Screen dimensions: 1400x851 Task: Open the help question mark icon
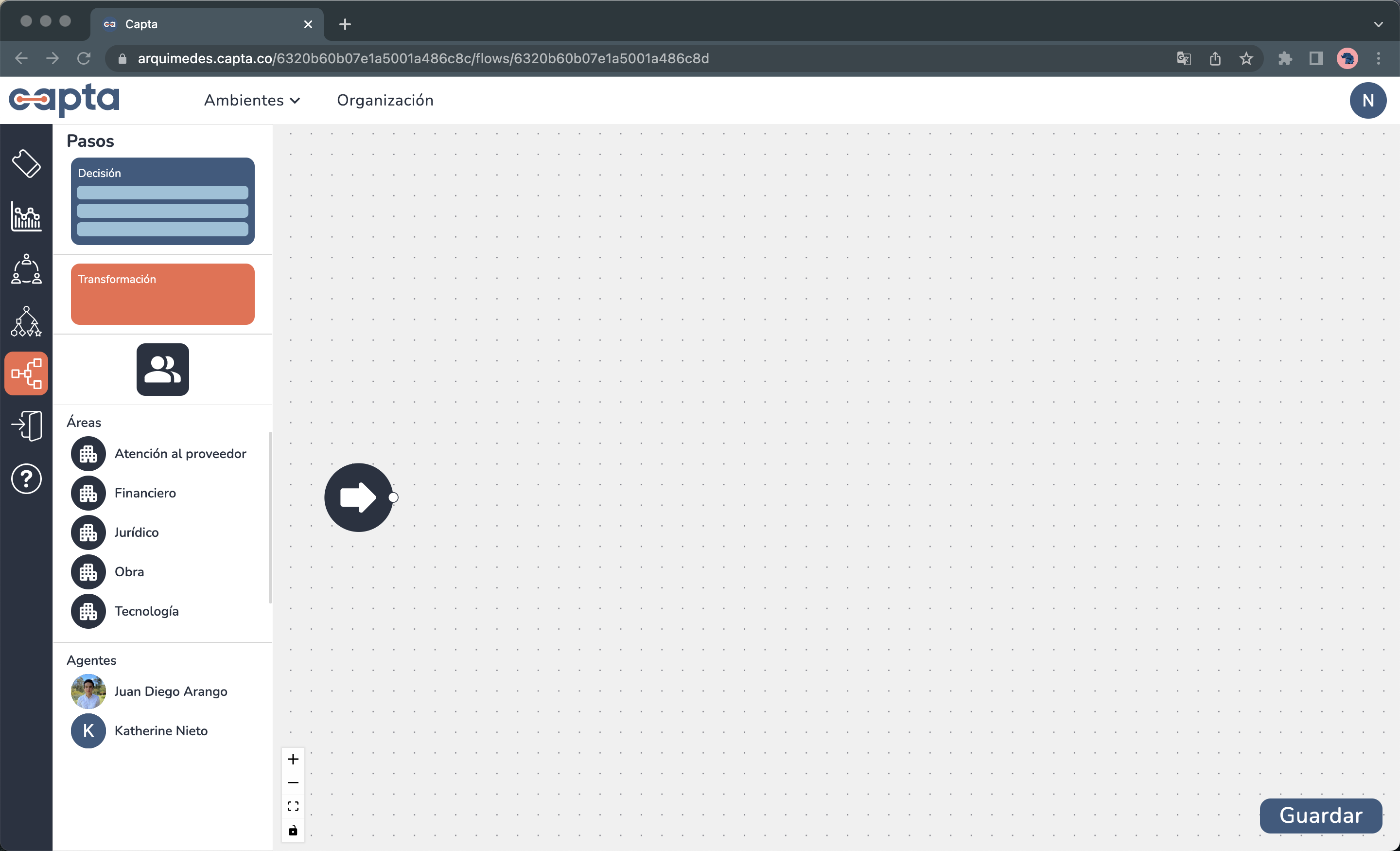click(x=26, y=479)
